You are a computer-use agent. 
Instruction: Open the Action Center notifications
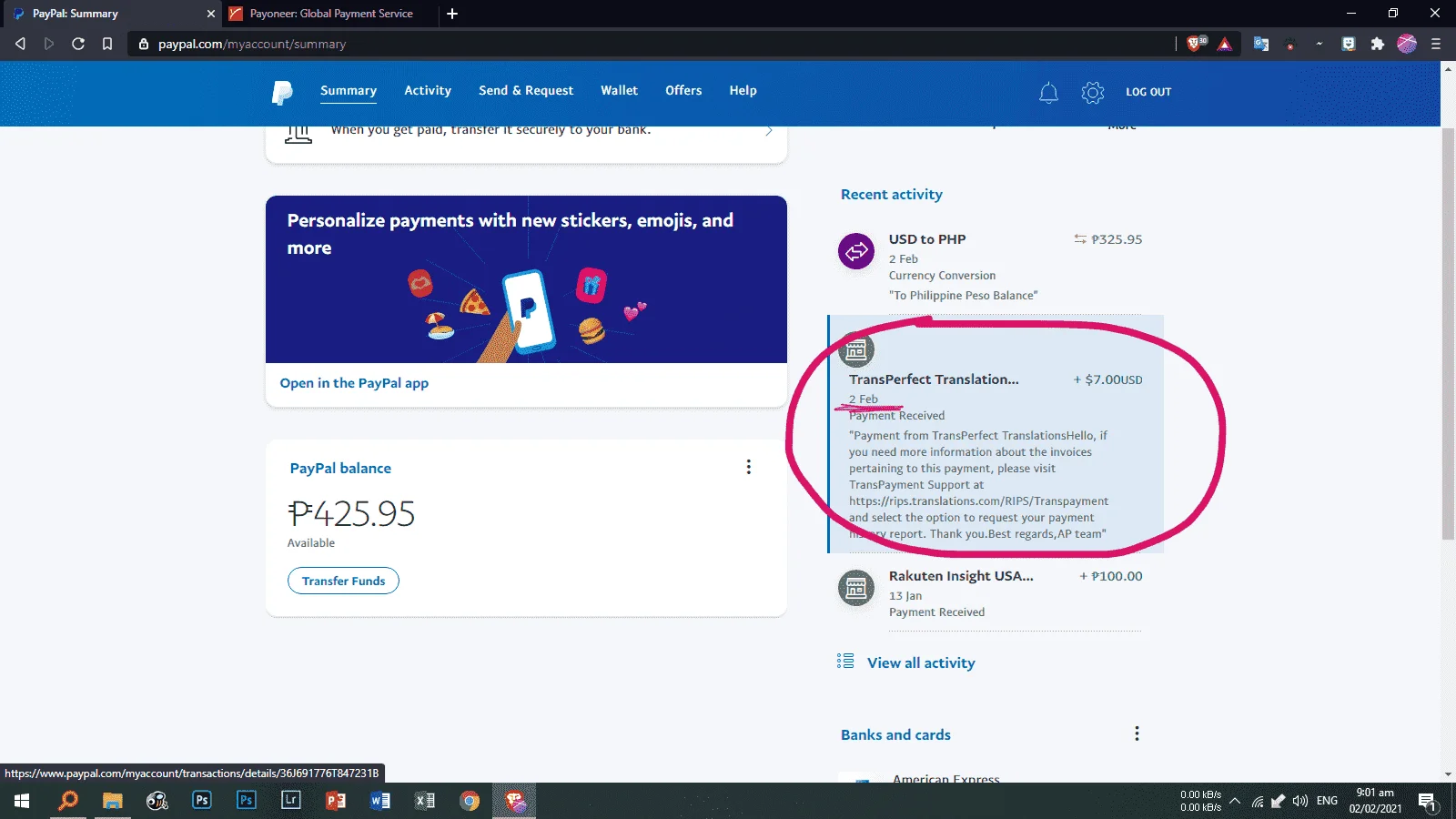click(1427, 802)
